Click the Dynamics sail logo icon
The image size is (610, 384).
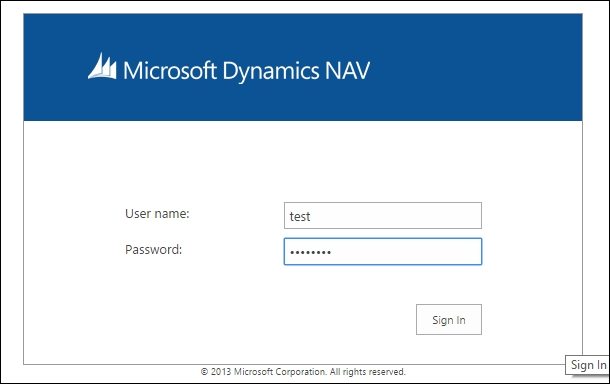point(102,66)
